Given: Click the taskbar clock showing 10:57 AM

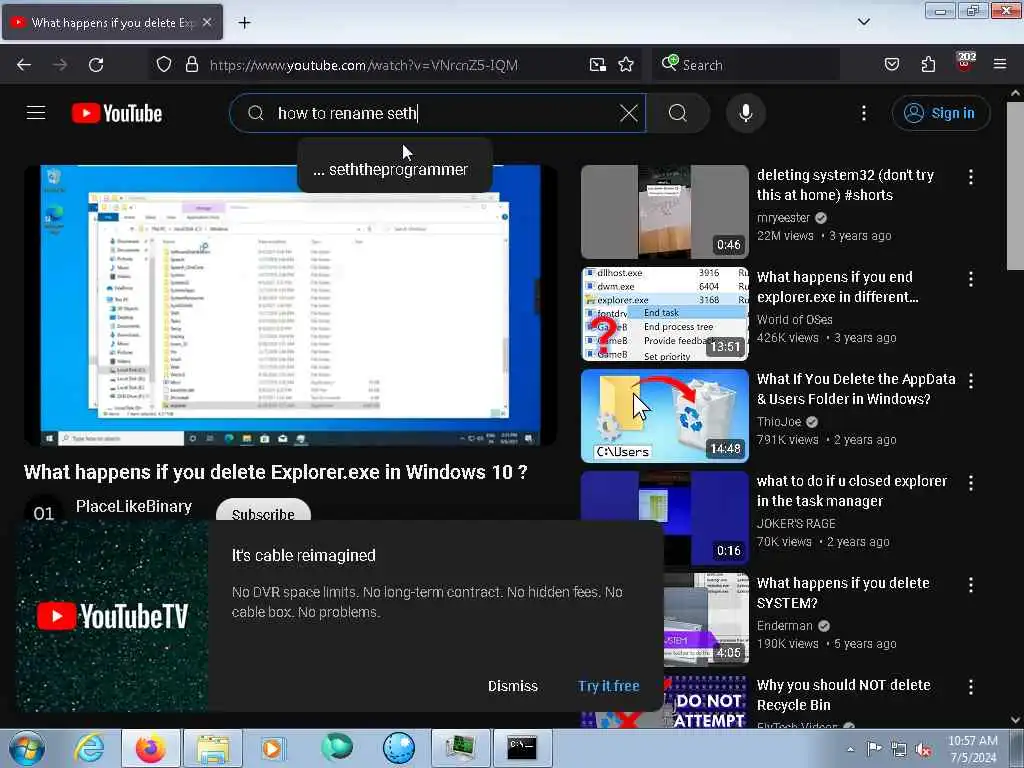Looking at the screenshot, I should pyautogui.click(x=973, y=749).
